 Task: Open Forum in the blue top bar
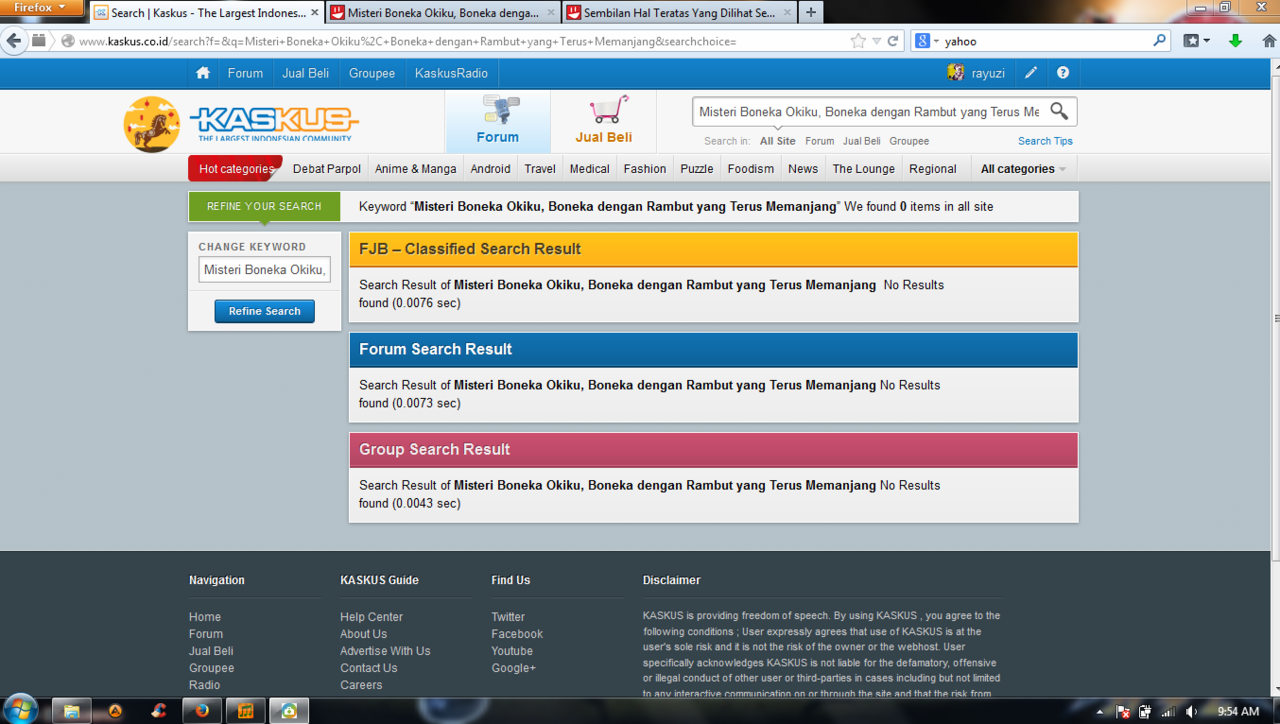[245, 73]
